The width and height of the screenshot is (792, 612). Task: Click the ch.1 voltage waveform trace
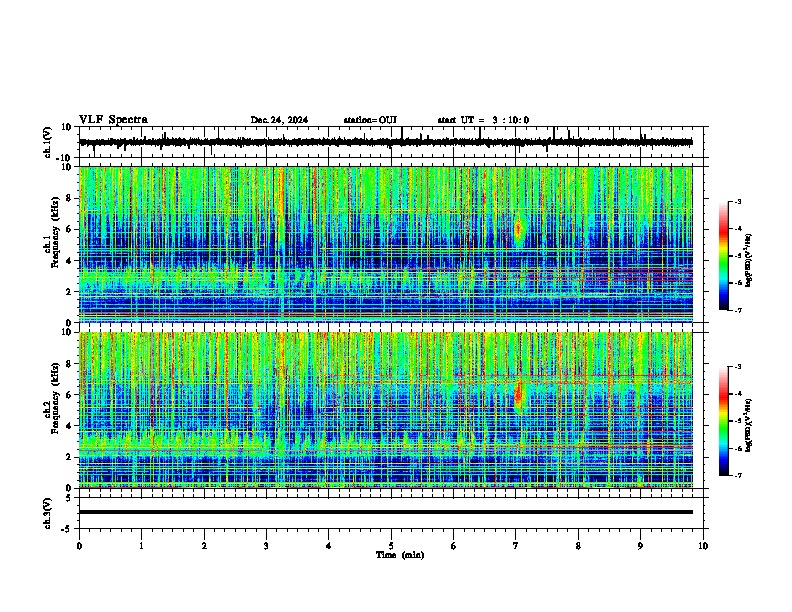tap(386, 142)
